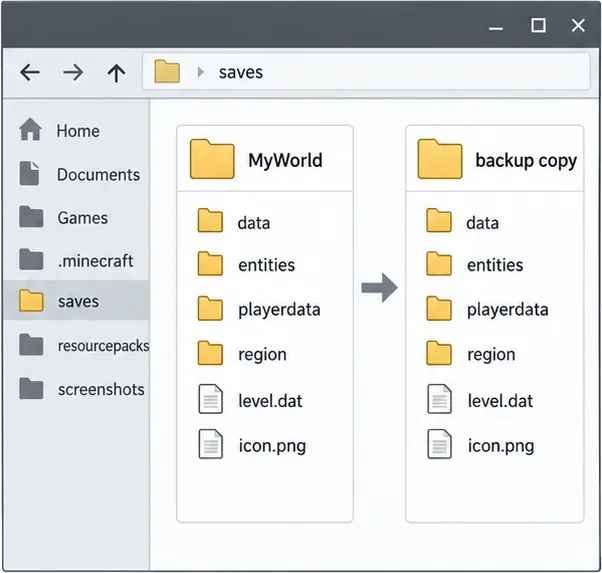Select resourcepacks in the sidebar
This screenshot has width=602, height=573.
click(x=84, y=345)
